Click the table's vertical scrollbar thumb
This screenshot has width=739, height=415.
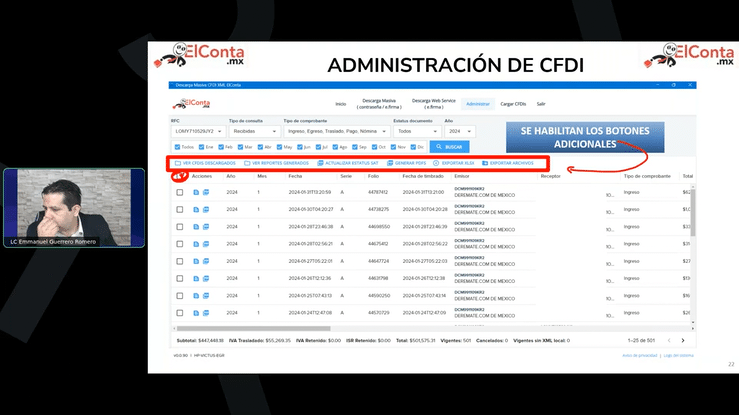[x=692, y=212]
